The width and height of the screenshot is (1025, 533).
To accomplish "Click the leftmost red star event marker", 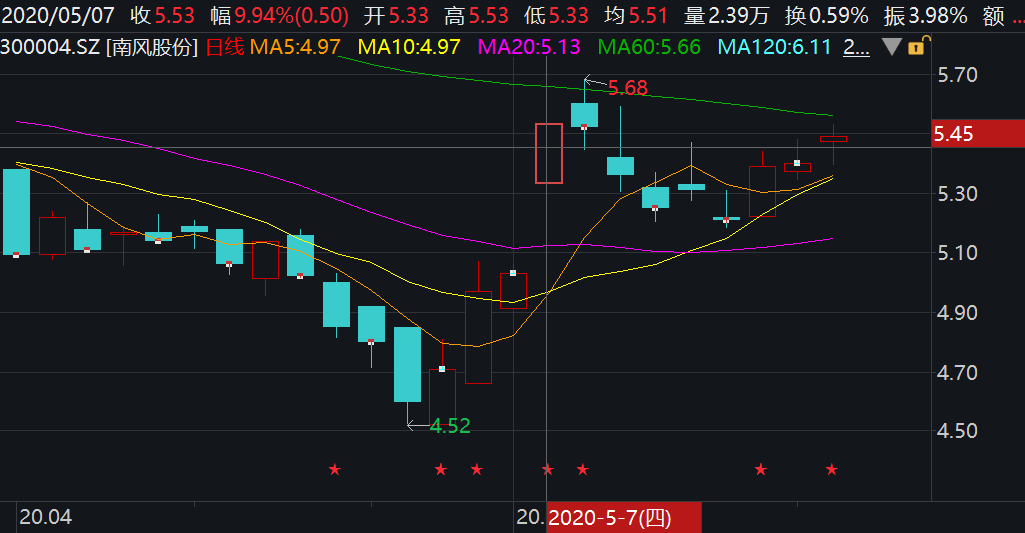I will 335,469.
